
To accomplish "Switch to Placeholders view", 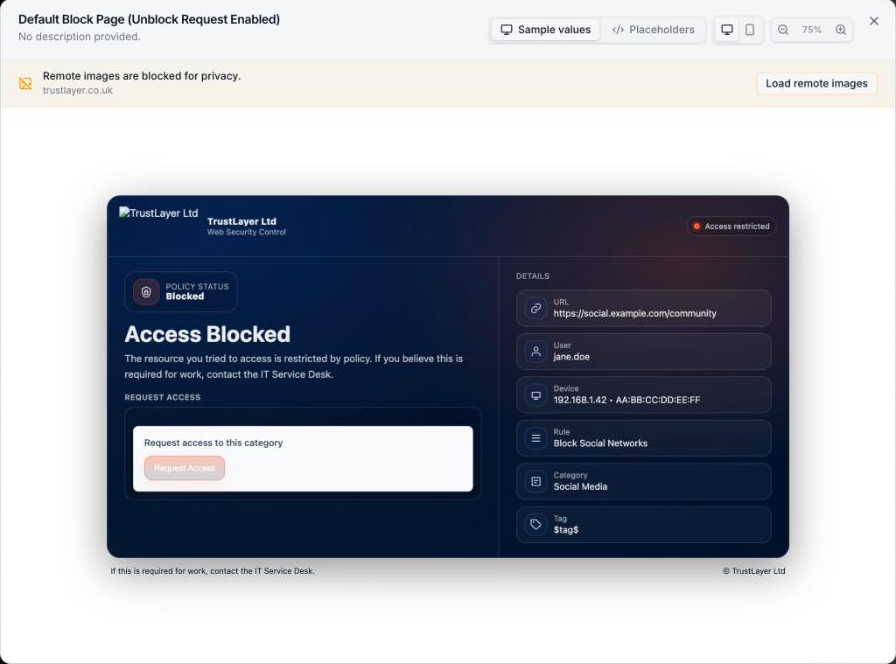I will [653, 30].
